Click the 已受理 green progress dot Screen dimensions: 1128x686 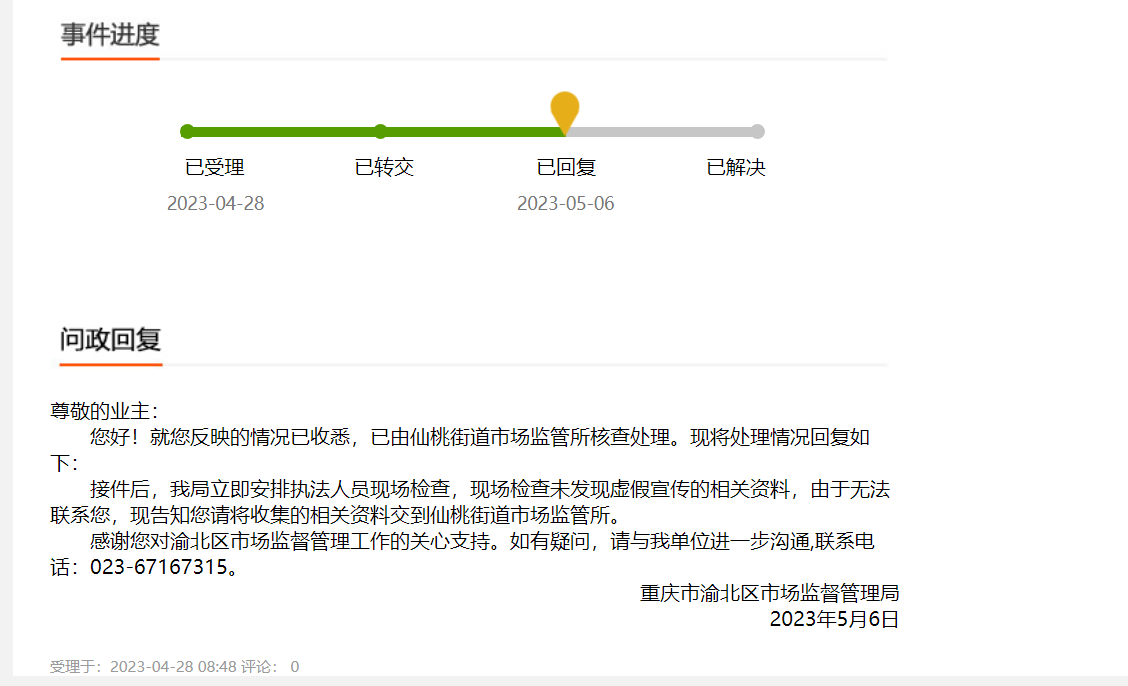187,132
